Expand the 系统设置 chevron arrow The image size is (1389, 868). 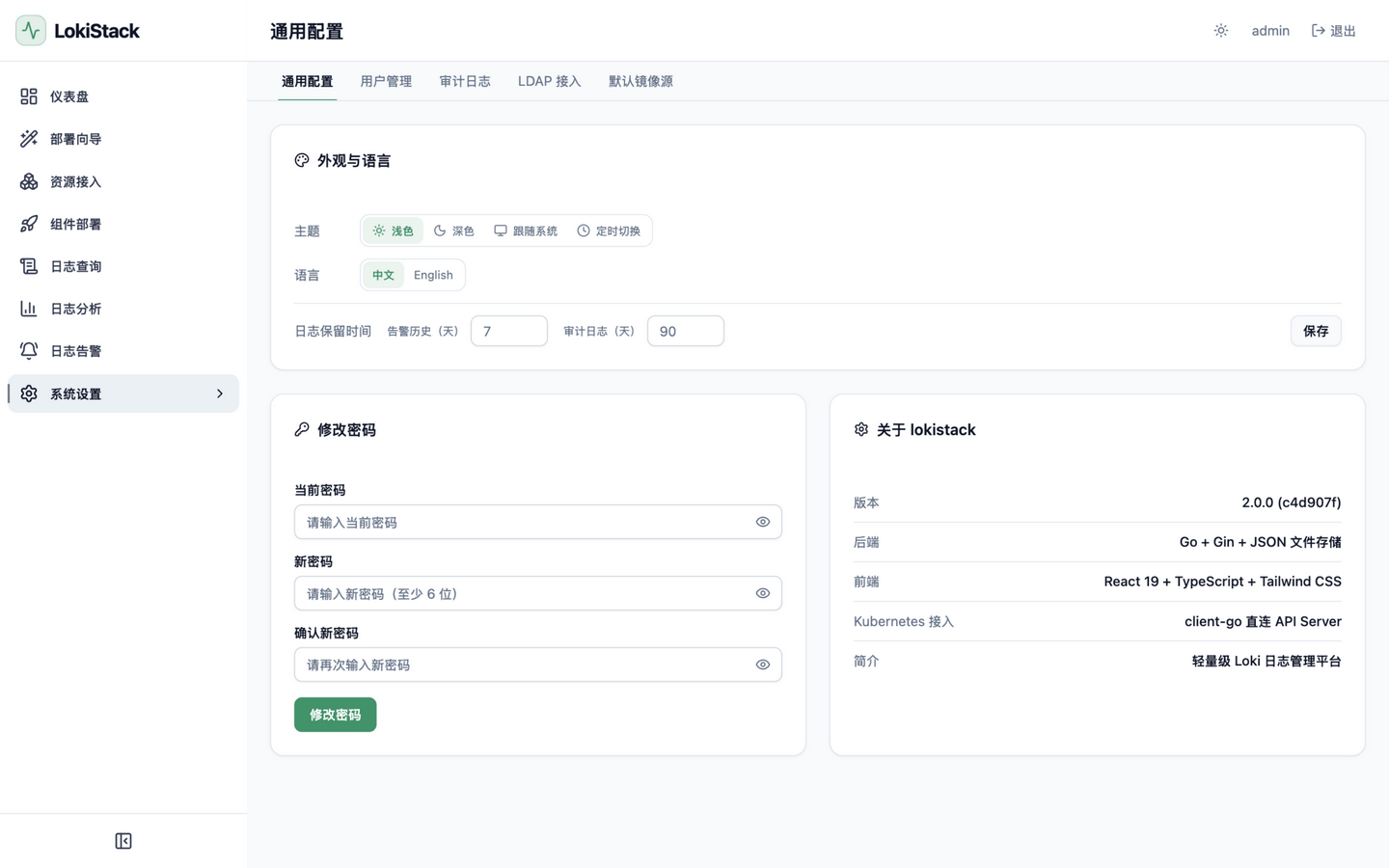point(220,393)
